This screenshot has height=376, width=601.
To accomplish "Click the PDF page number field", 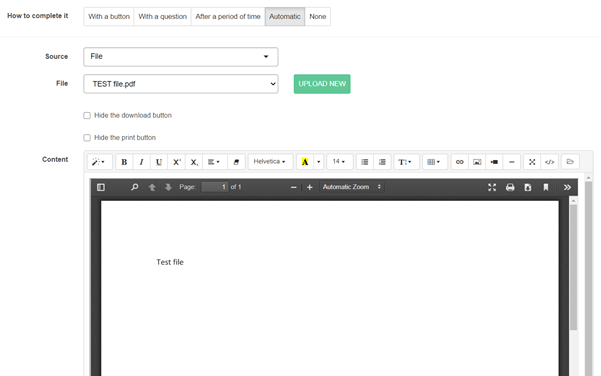I will (x=215, y=187).
